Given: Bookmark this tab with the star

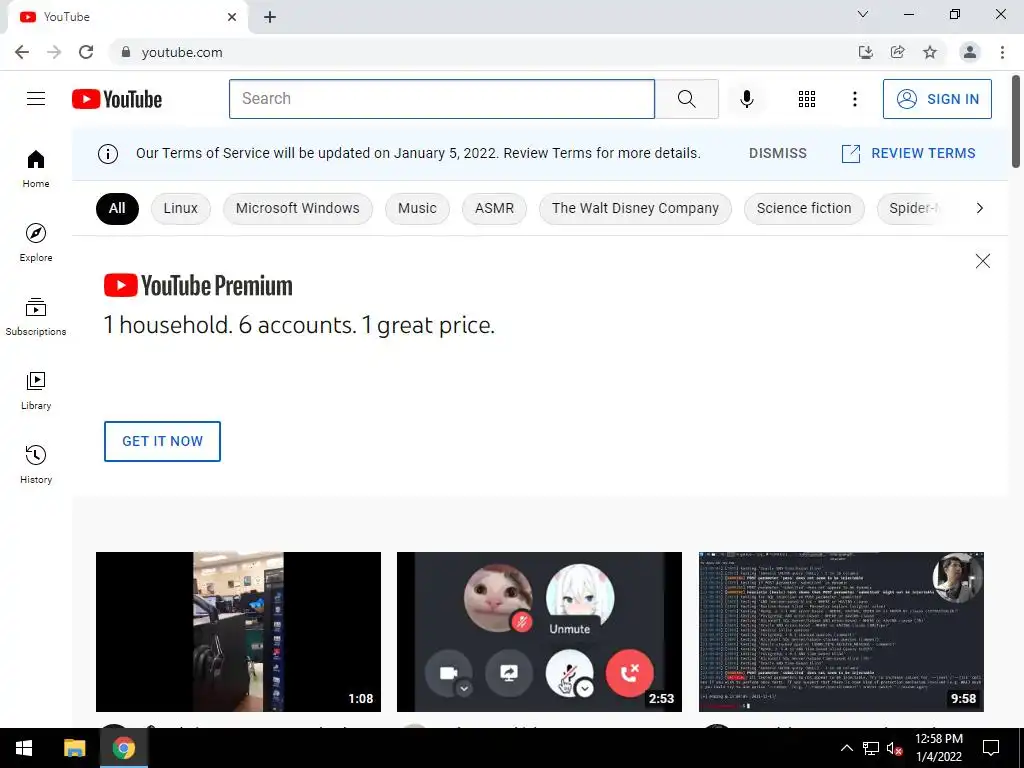Looking at the screenshot, I should 930,52.
